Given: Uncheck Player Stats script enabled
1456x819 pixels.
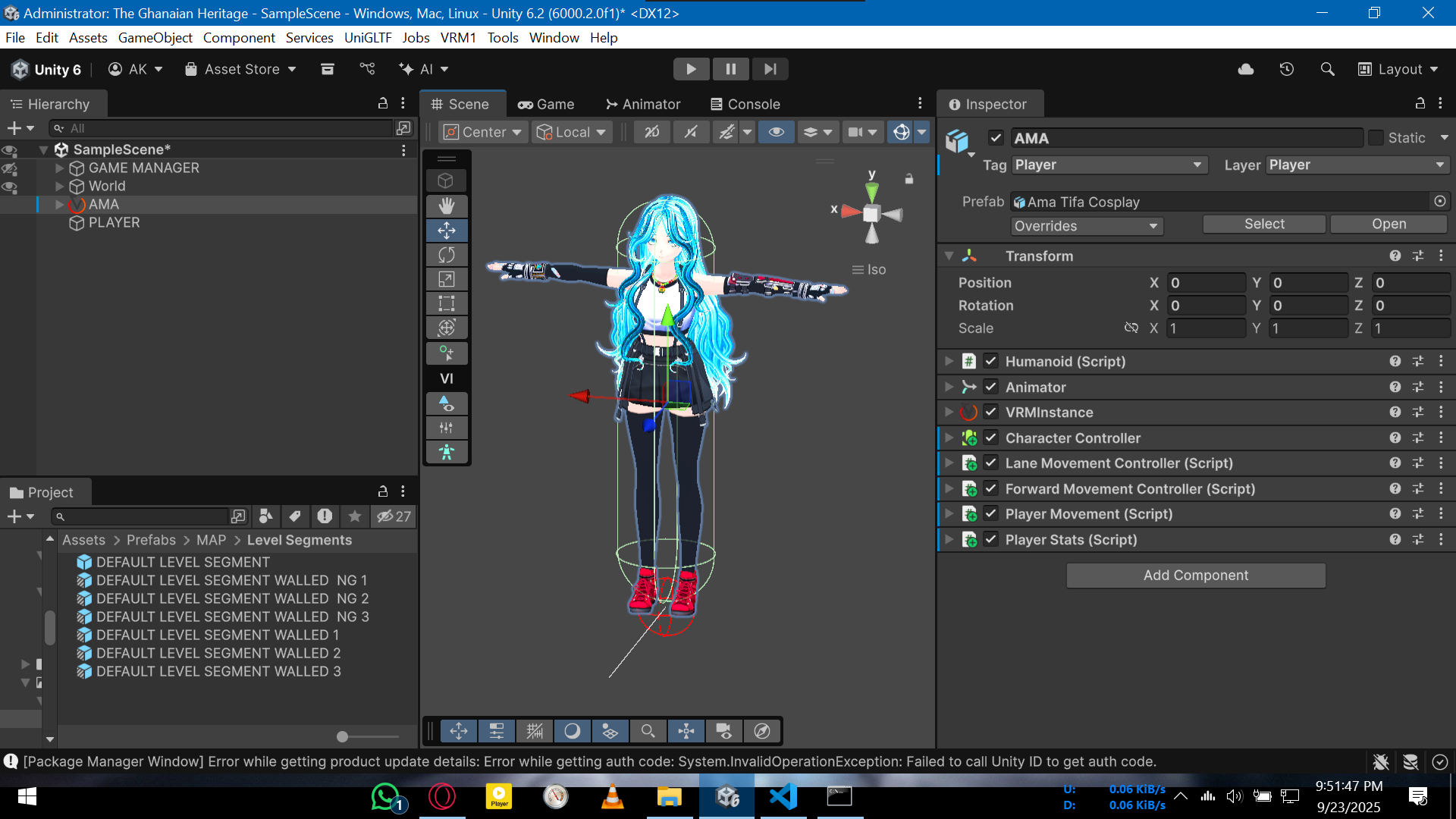Looking at the screenshot, I should click(x=991, y=539).
